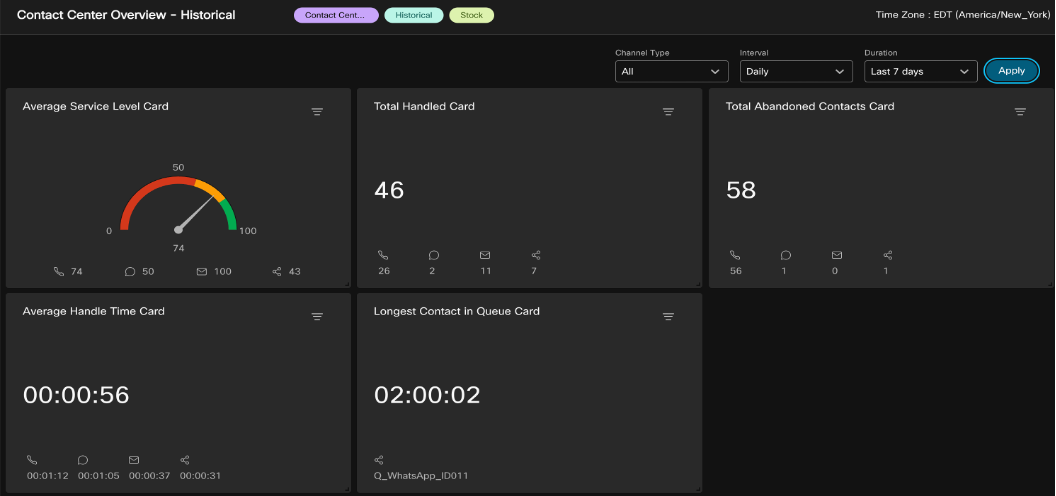Open filter on Total Abandoned Contacts Card
Screen dimensions: 1056x496
(1020, 112)
